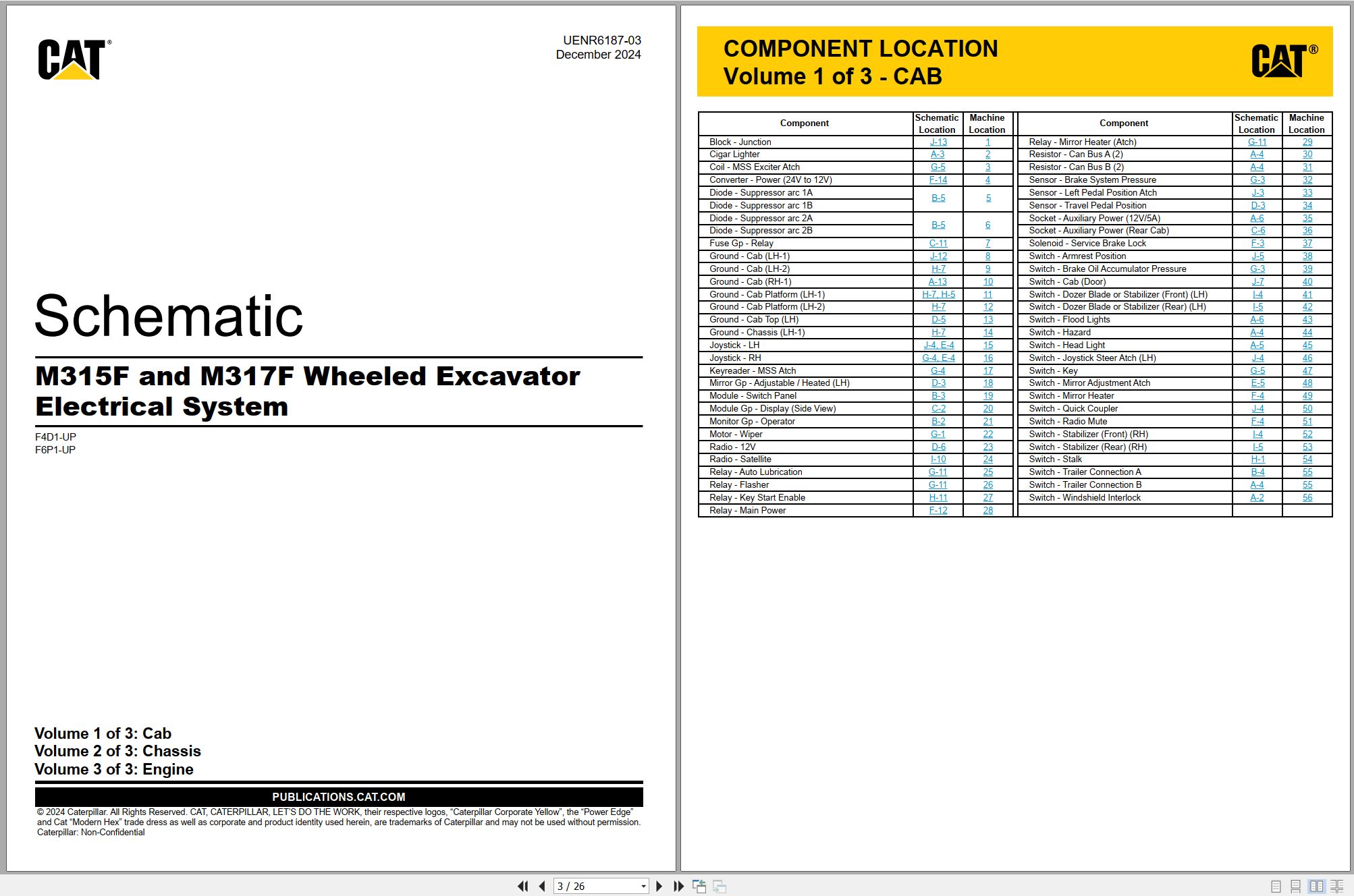Open machine location 1 for Block - Junction
The width and height of the screenshot is (1354, 896).
point(987,142)
